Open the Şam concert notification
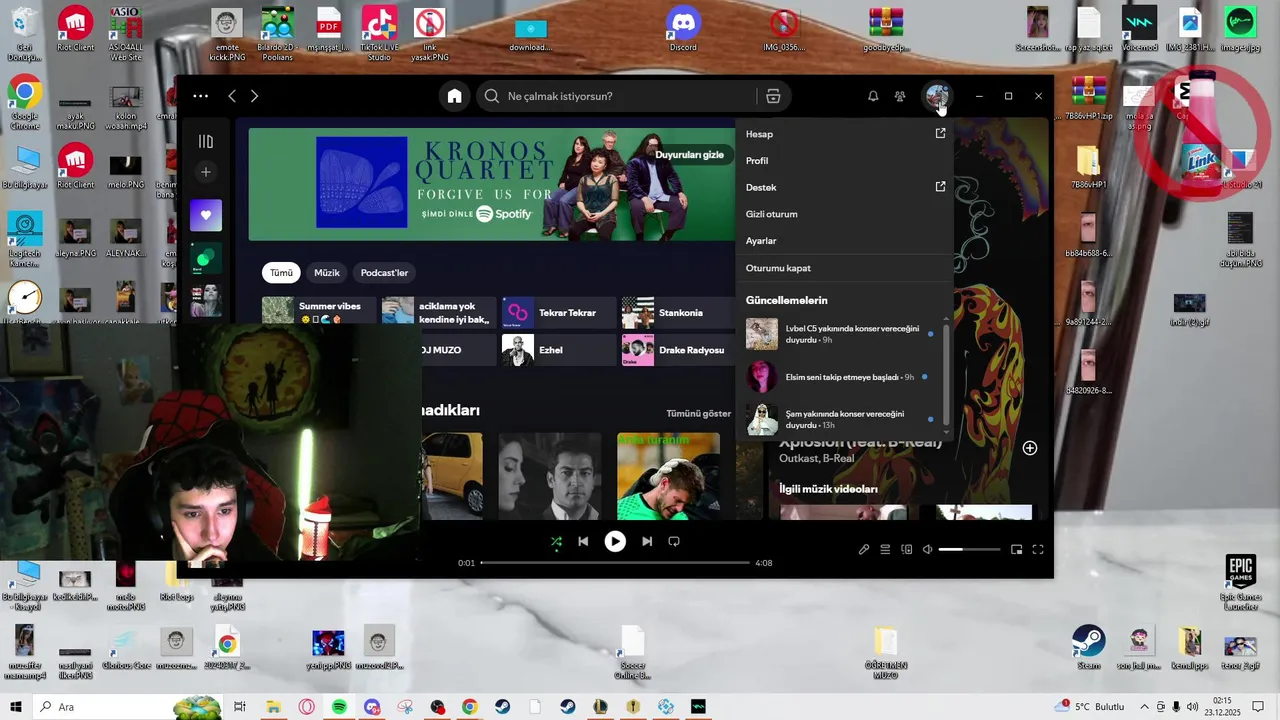This screenshot has width=1280, height=720. coord(840,419)
